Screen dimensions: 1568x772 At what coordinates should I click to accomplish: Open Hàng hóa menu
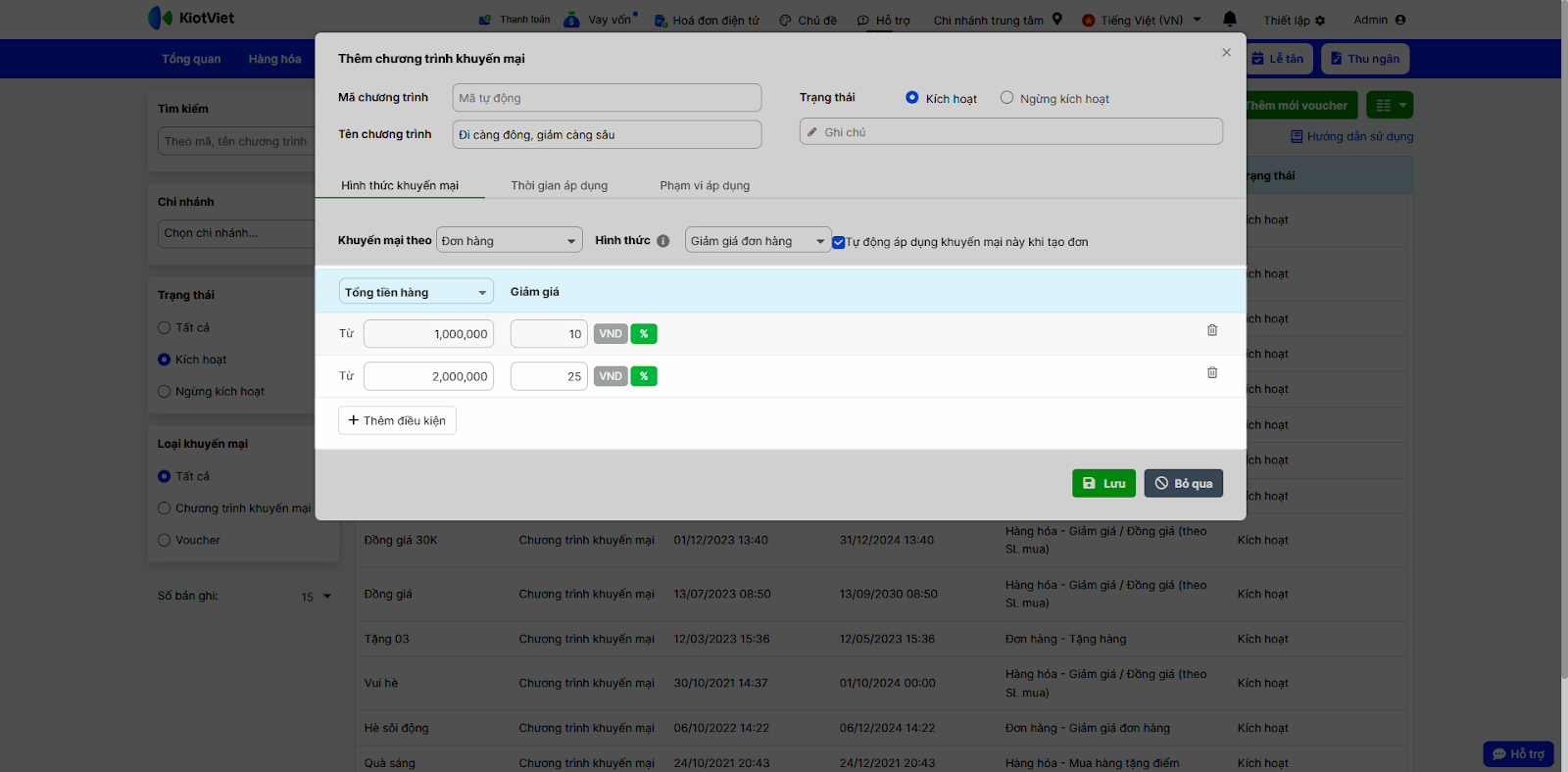coord(274,59)
